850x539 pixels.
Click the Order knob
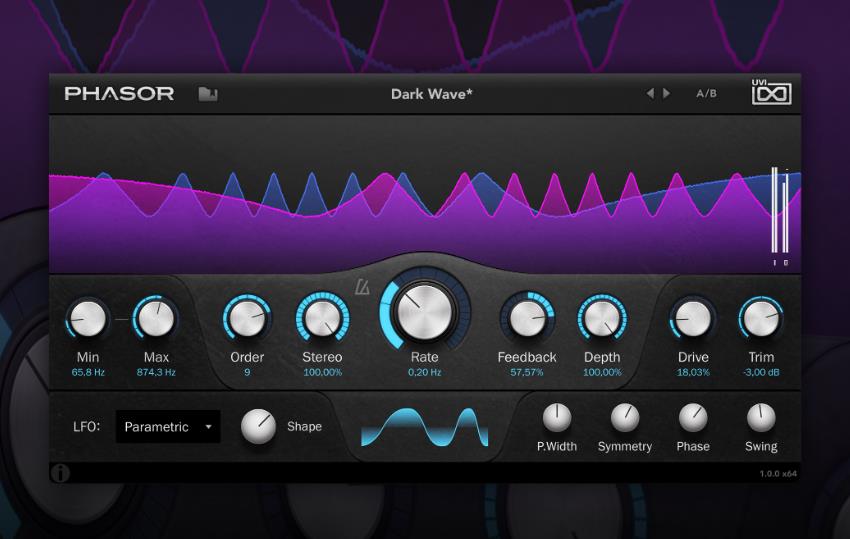pyautogui.click(x=247, y=318)
